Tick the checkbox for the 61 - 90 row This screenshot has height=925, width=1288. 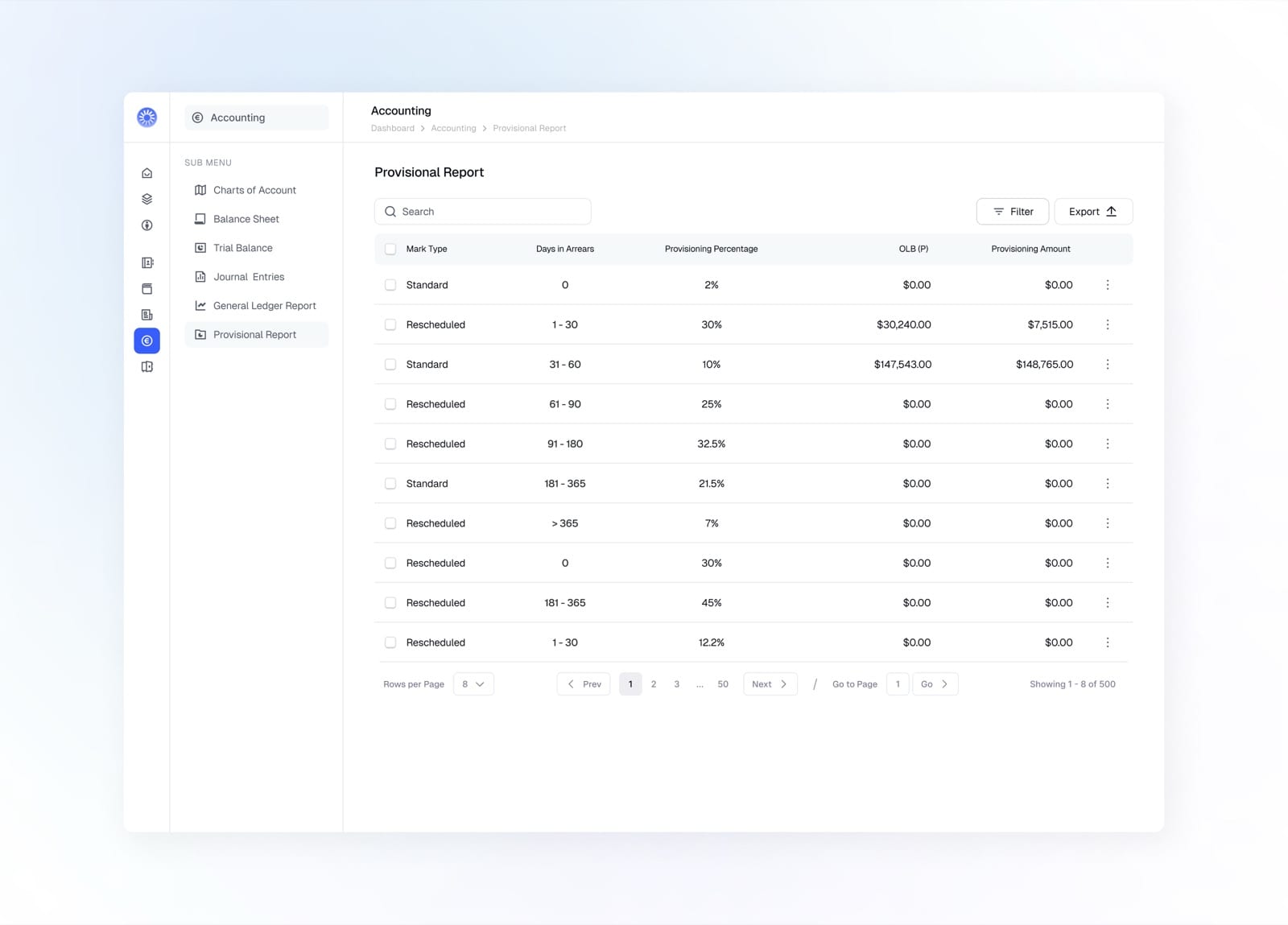tap(390, 404)
